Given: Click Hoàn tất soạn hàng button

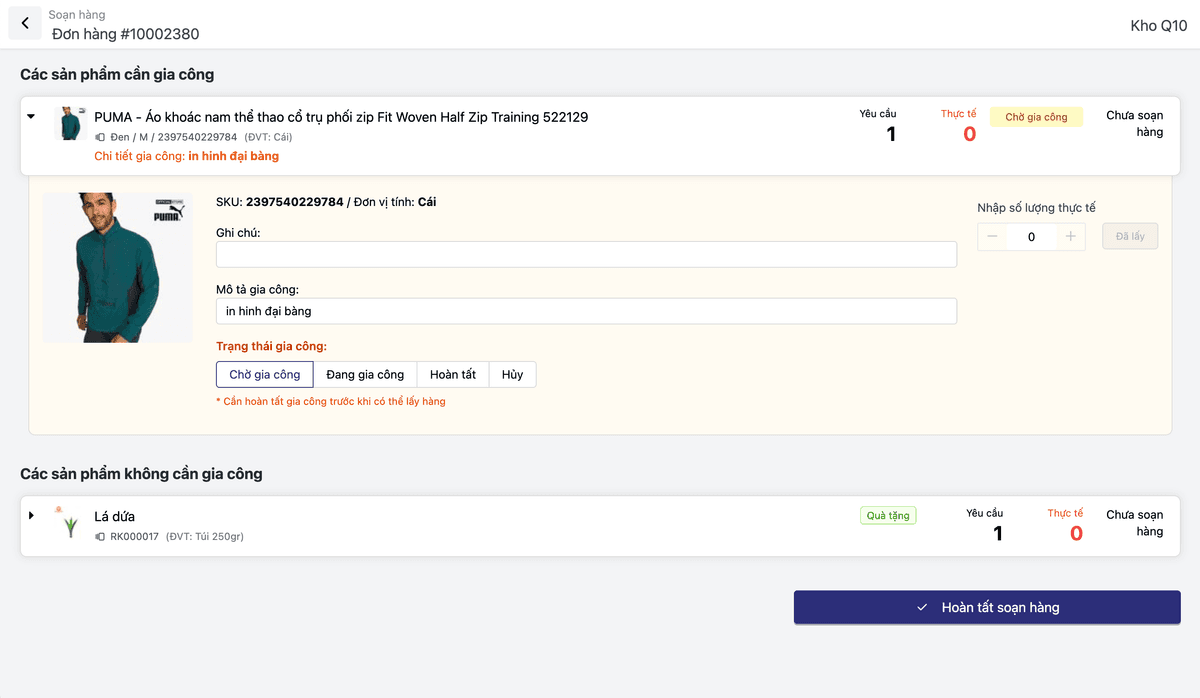Looking at the screenshot, I should pos(987,607).
